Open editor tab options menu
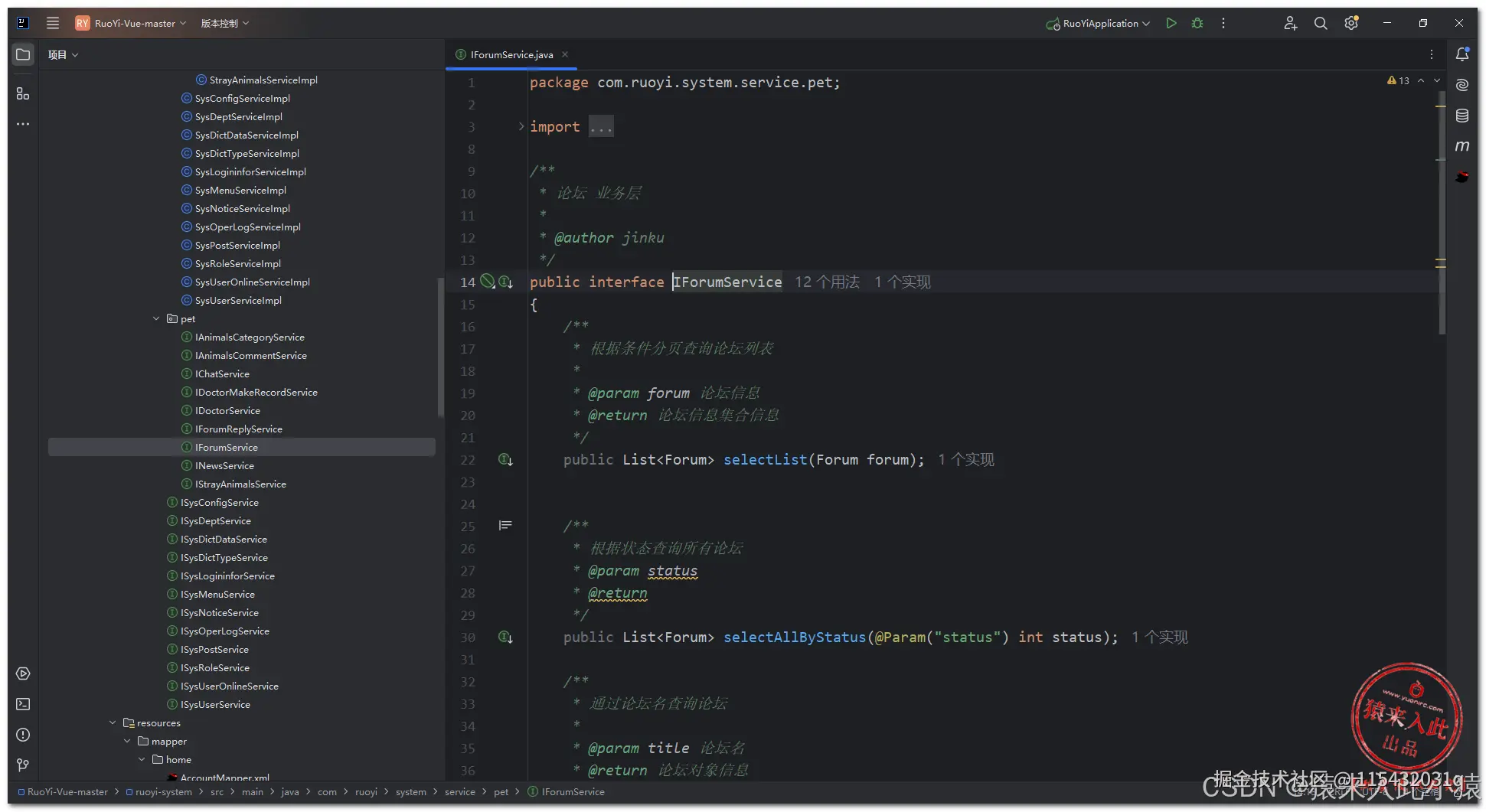This screenshot has height=812, width=1486. coord(1432,54)
